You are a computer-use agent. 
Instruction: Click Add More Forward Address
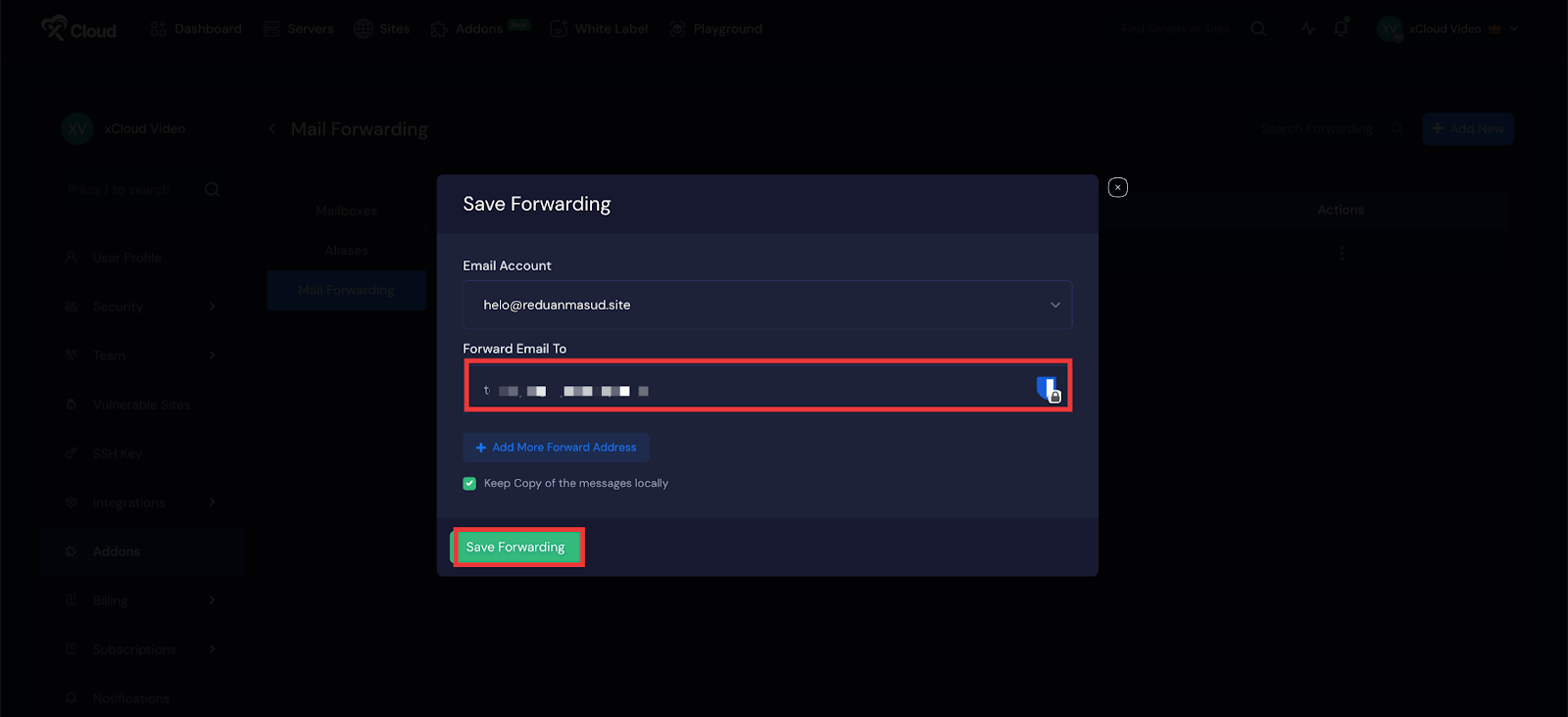coord(556,448)
